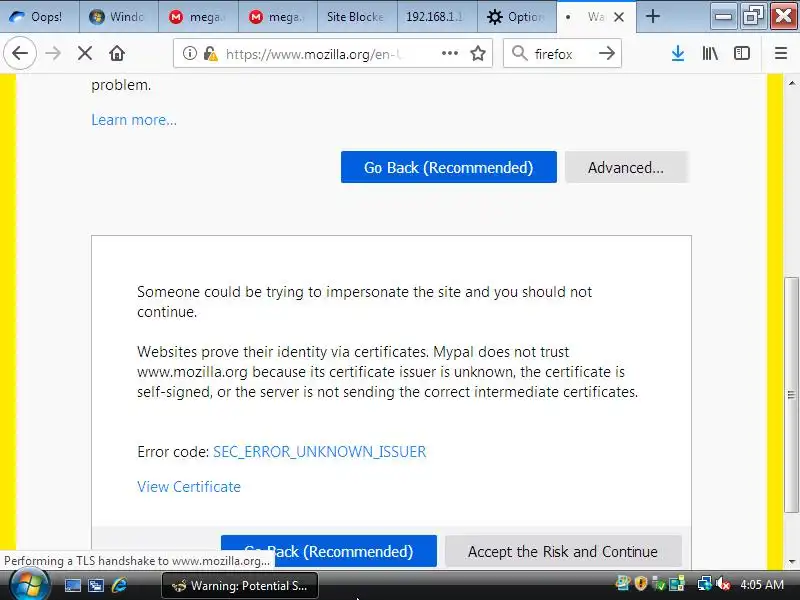Open page actions three-dot menu
Screen dimensions: 800x600
pos(449,53)
